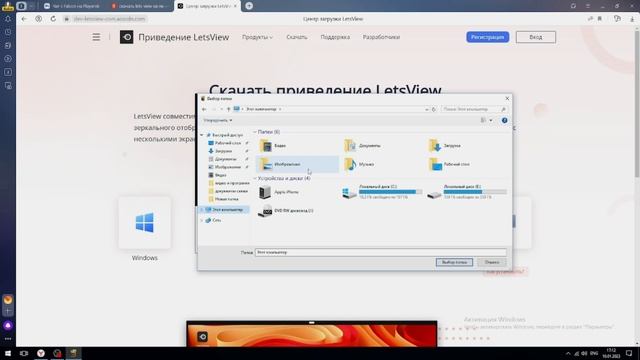The image size is (640, 360).
Task: Select the Изображения folder in the dialog
Action: pos(297,164)
